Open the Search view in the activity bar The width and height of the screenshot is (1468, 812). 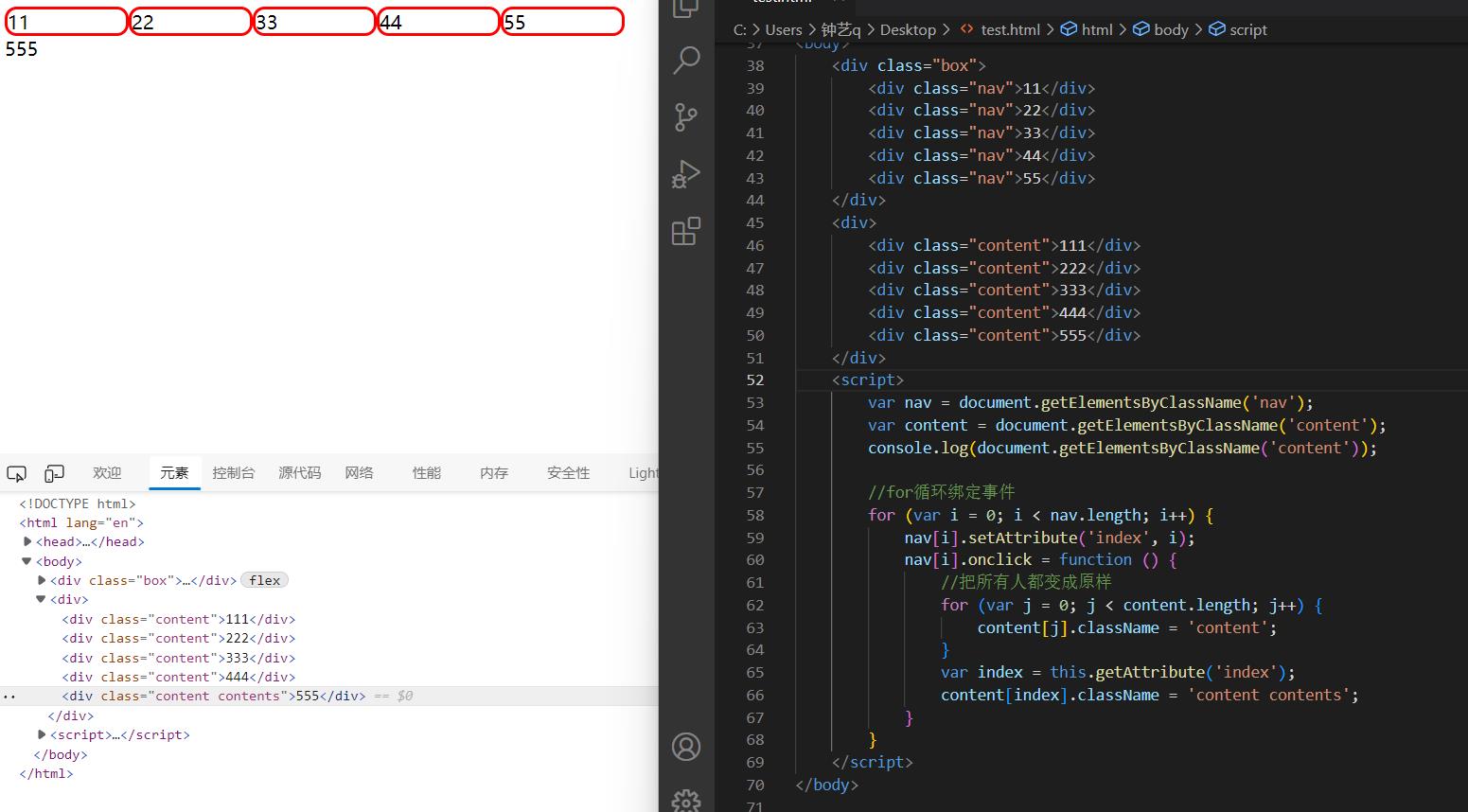(685, 60)
